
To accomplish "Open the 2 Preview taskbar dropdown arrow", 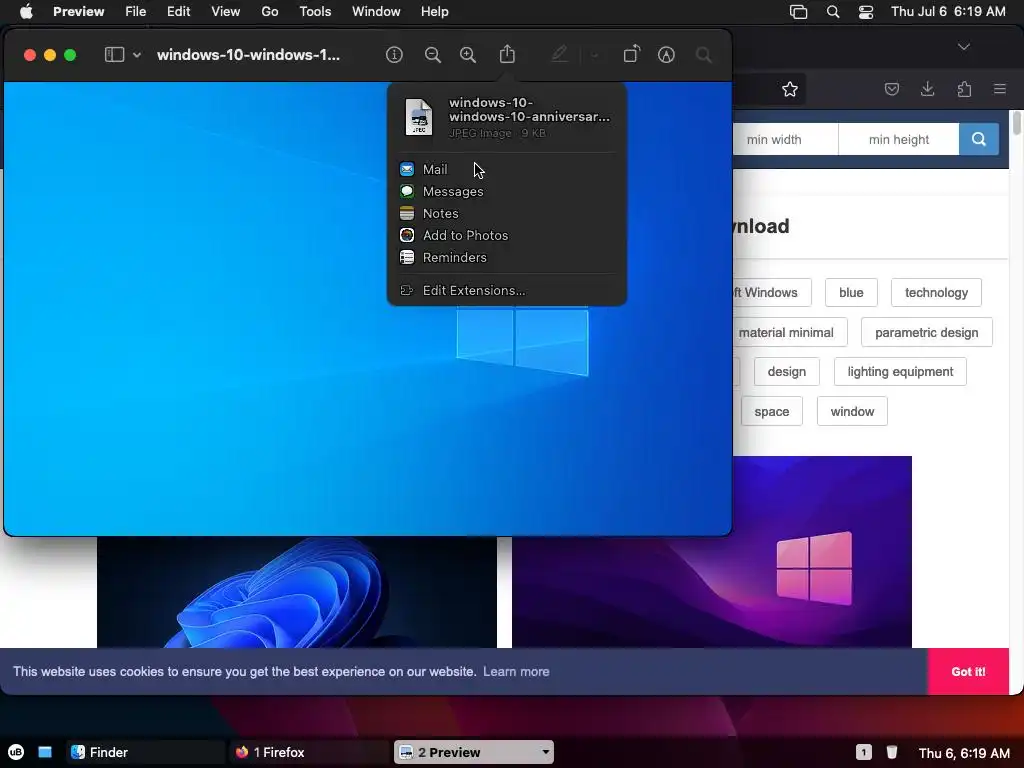I will pyautogui.click(x=545, y=752).
